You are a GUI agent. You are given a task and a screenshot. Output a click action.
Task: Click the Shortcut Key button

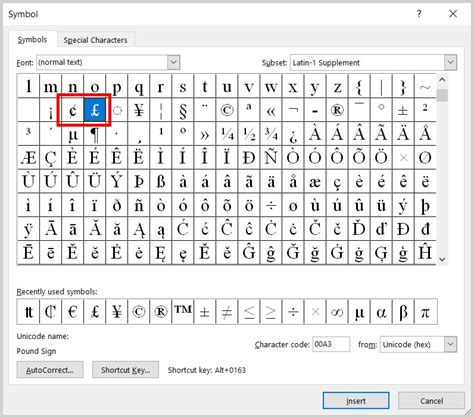pos(125,370)
